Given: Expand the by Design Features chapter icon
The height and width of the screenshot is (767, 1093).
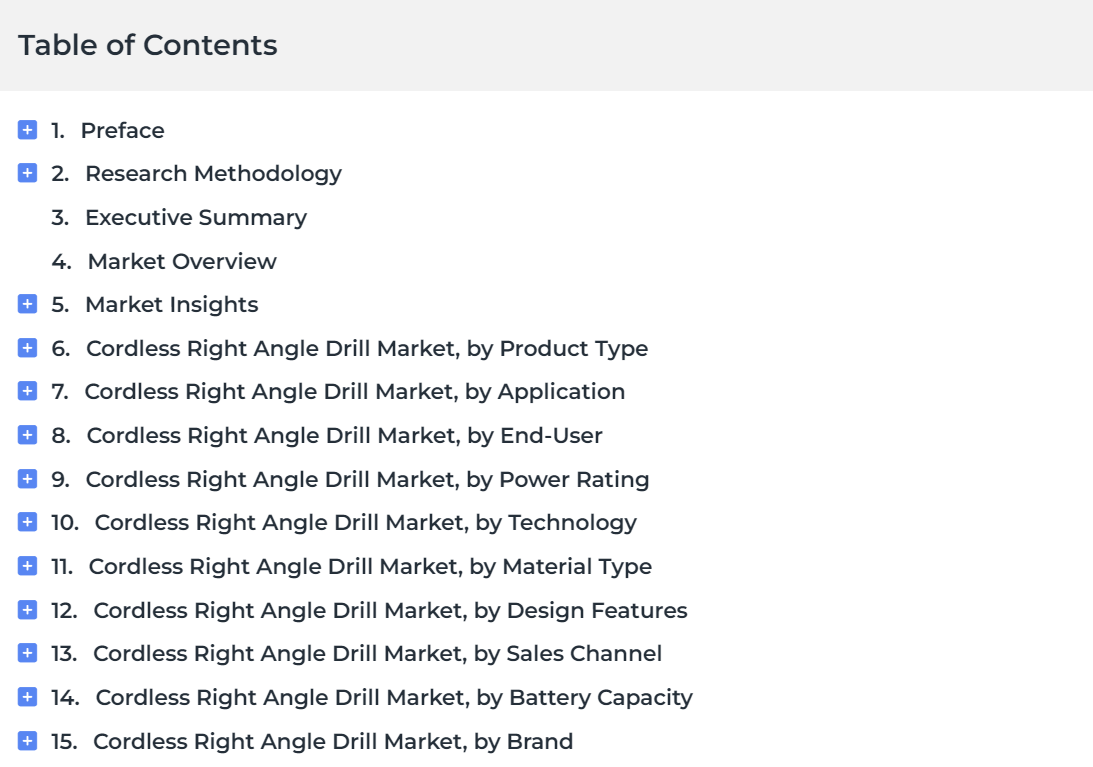Looking at the screenshot, I should tap(27, 610).
